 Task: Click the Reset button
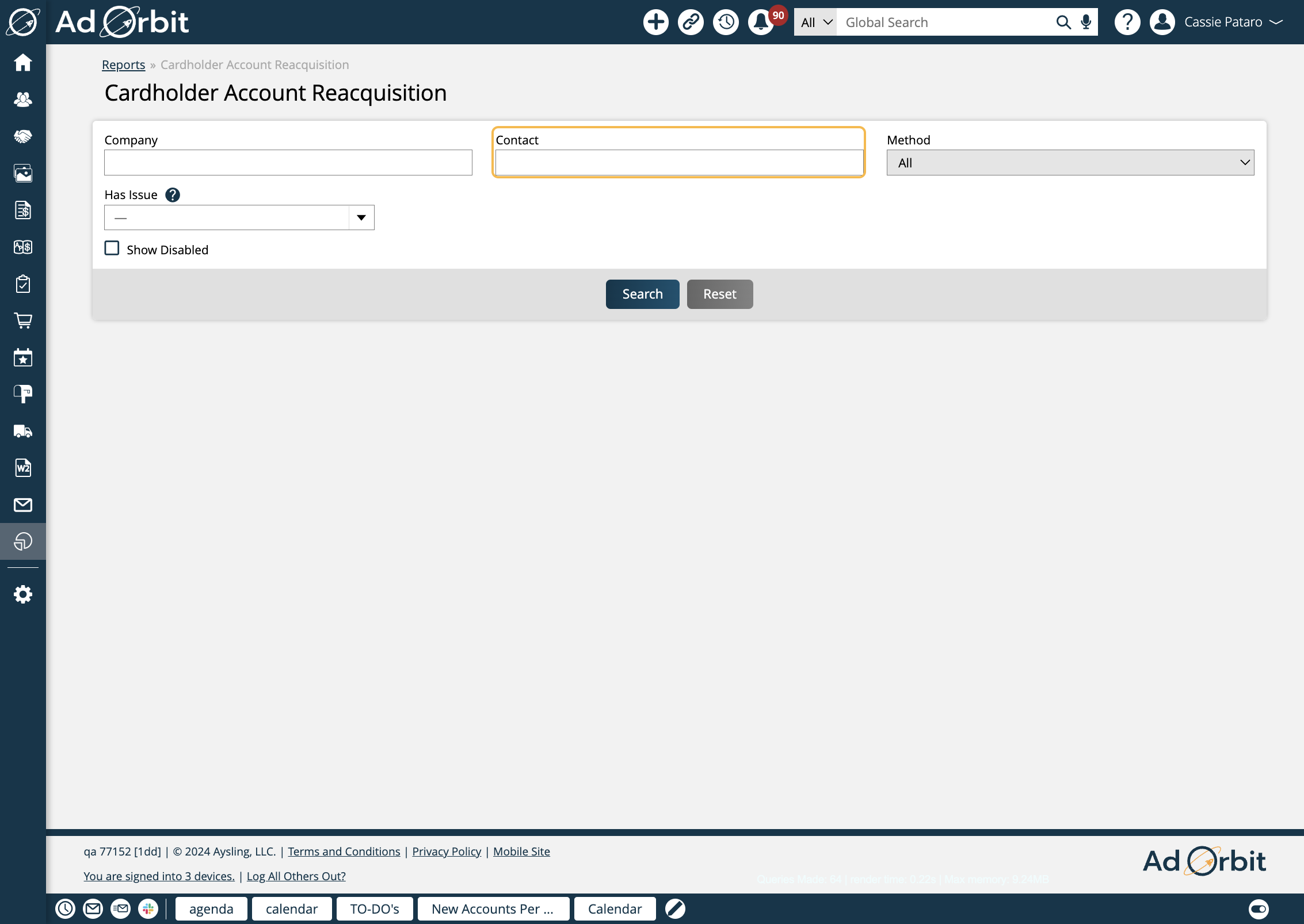tap(719, 294)
